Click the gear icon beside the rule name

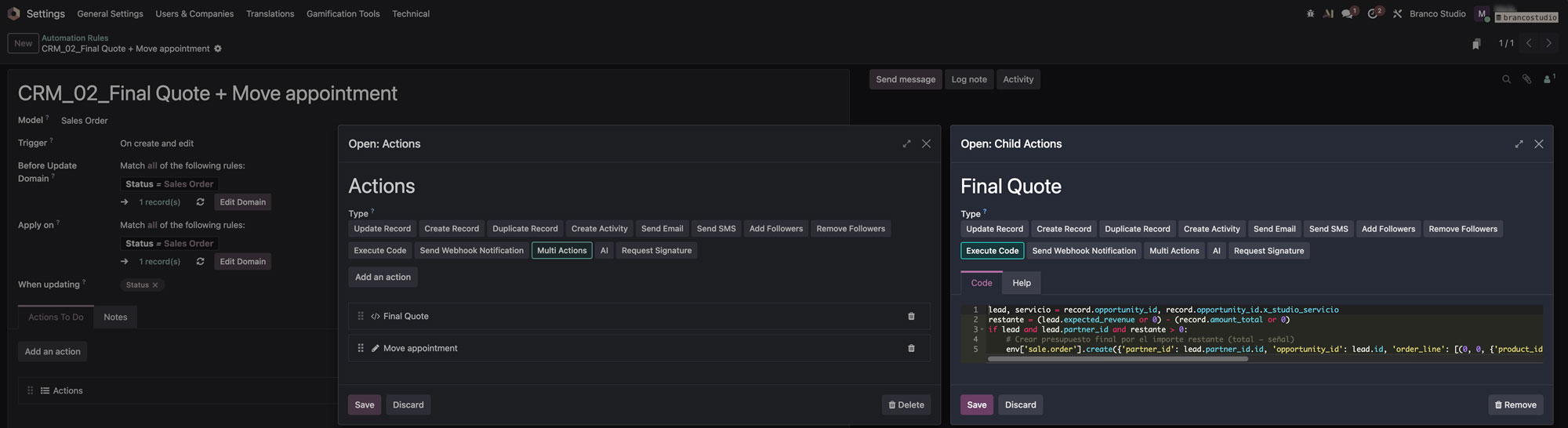coord(218,49)
